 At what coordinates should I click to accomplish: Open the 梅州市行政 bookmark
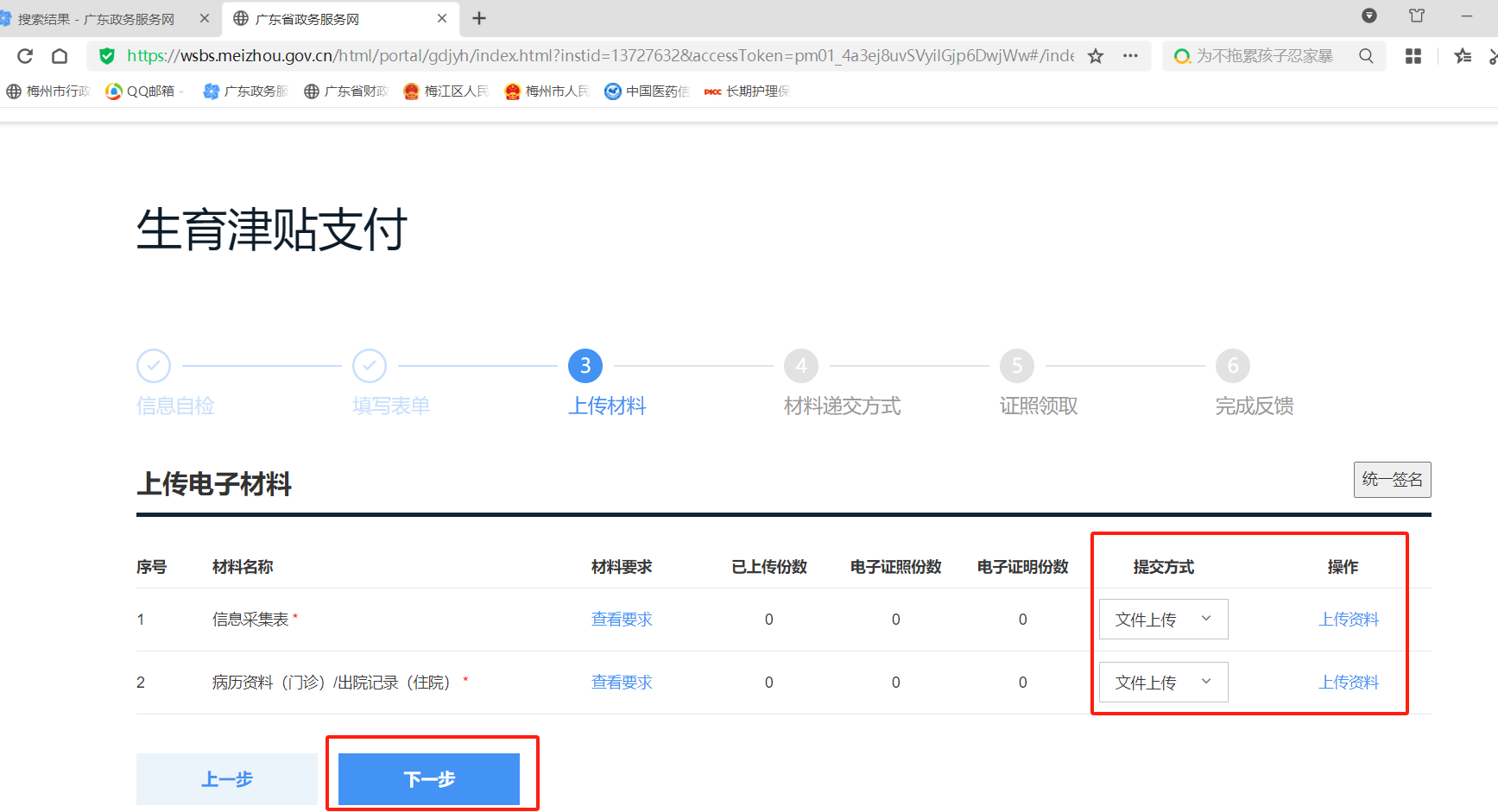point(47,91)
